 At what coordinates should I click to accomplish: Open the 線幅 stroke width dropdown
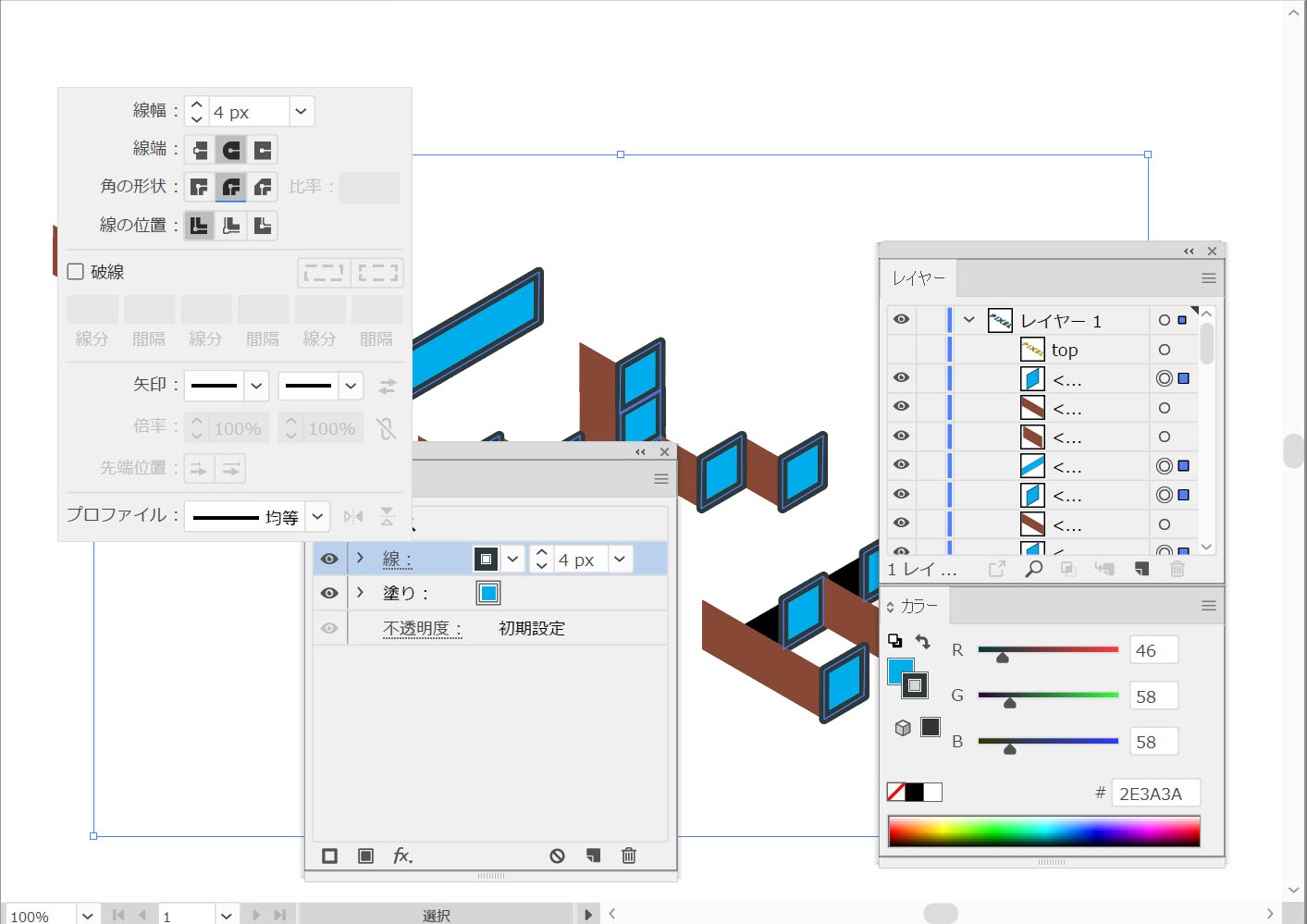[x=301, y=112]
